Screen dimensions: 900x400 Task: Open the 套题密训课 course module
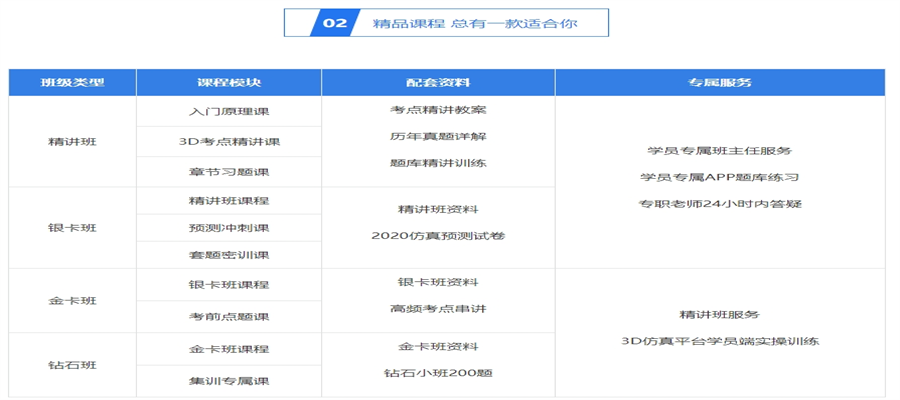click(229, 255)
